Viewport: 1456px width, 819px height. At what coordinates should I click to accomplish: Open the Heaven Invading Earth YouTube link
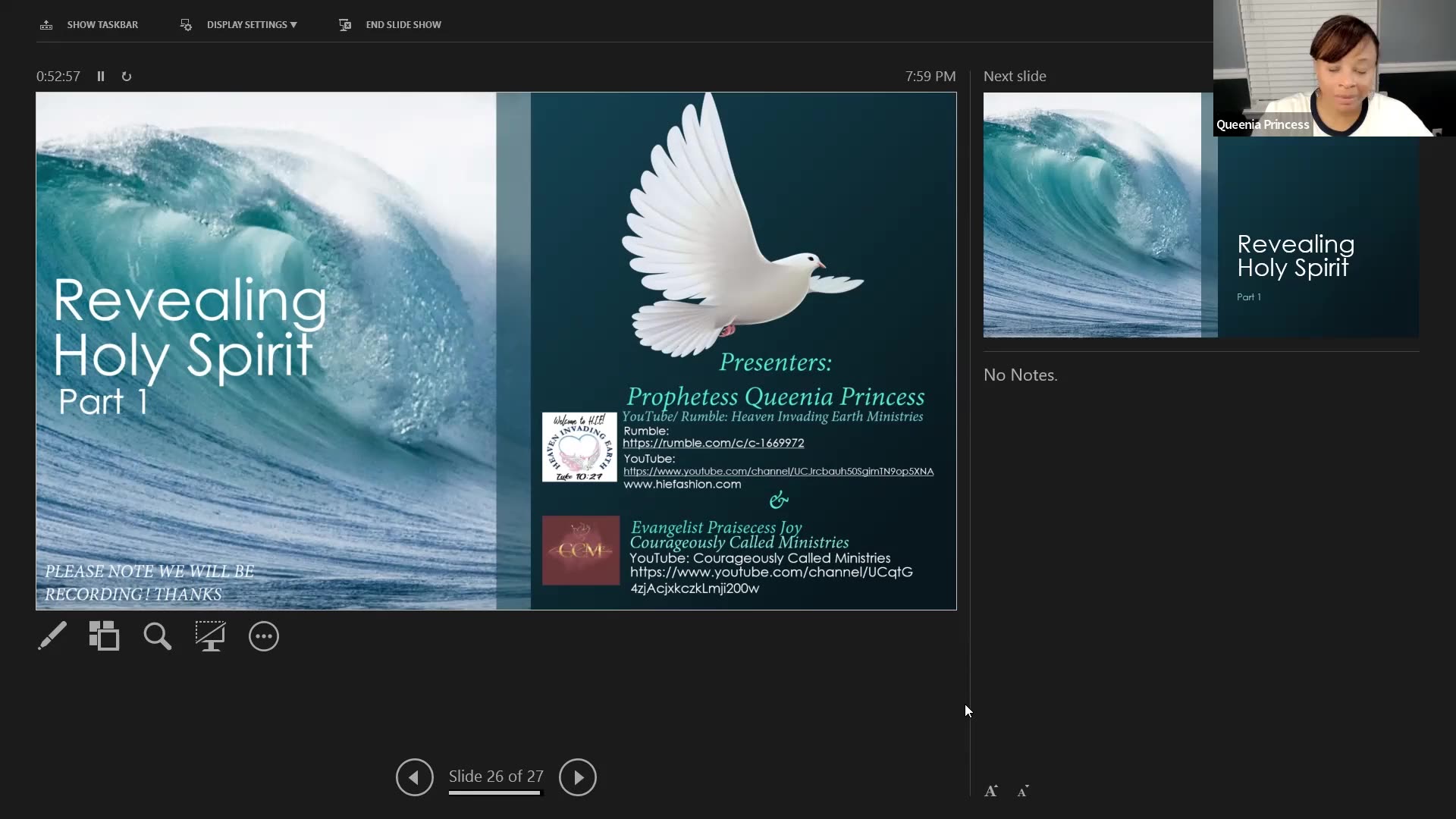point(778,471)
